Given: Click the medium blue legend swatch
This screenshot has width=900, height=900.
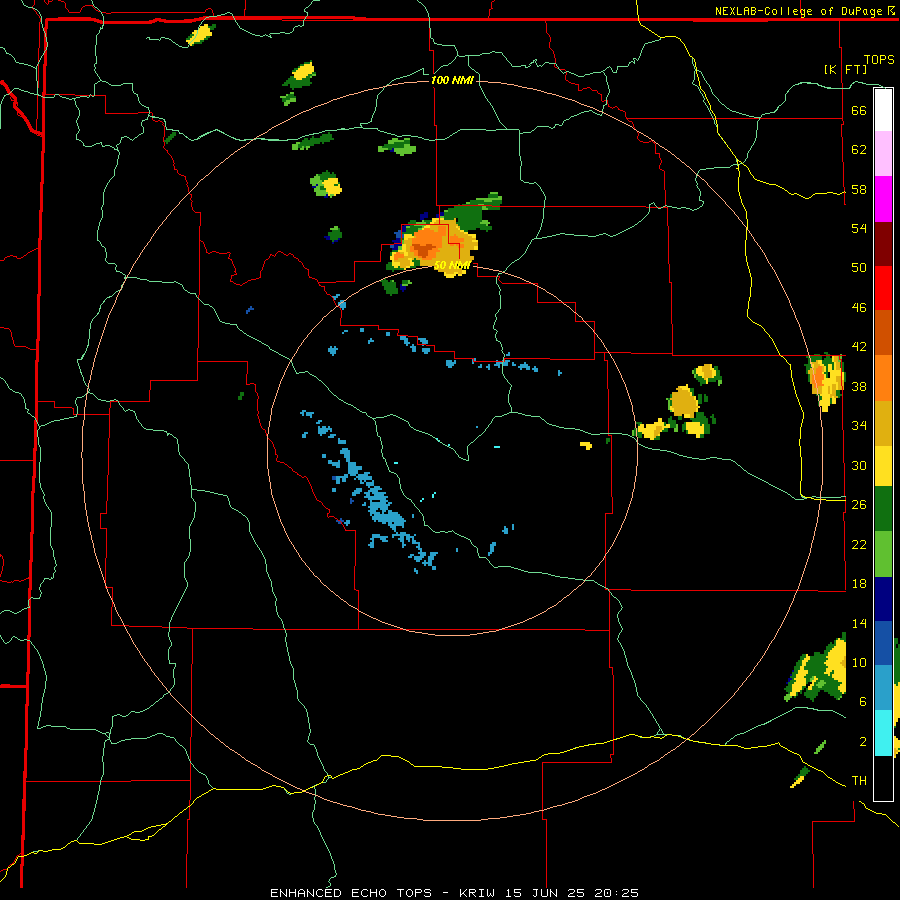Looking at the screenshot, I should (x=883, y=644).
